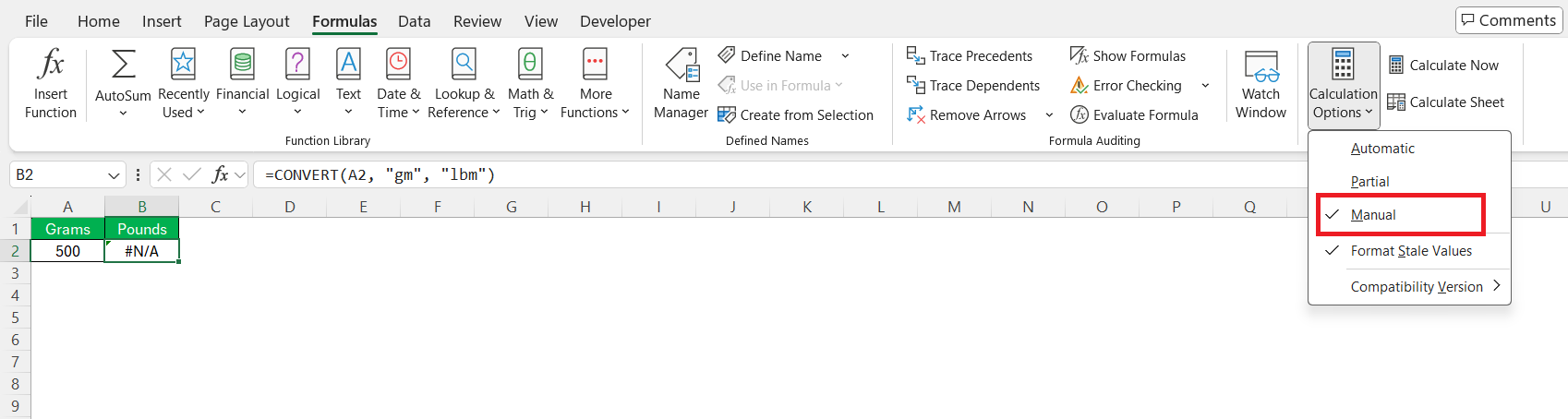Open Date & Time functions
Screen dimensions: 1568x419
[x=398, y=83]
